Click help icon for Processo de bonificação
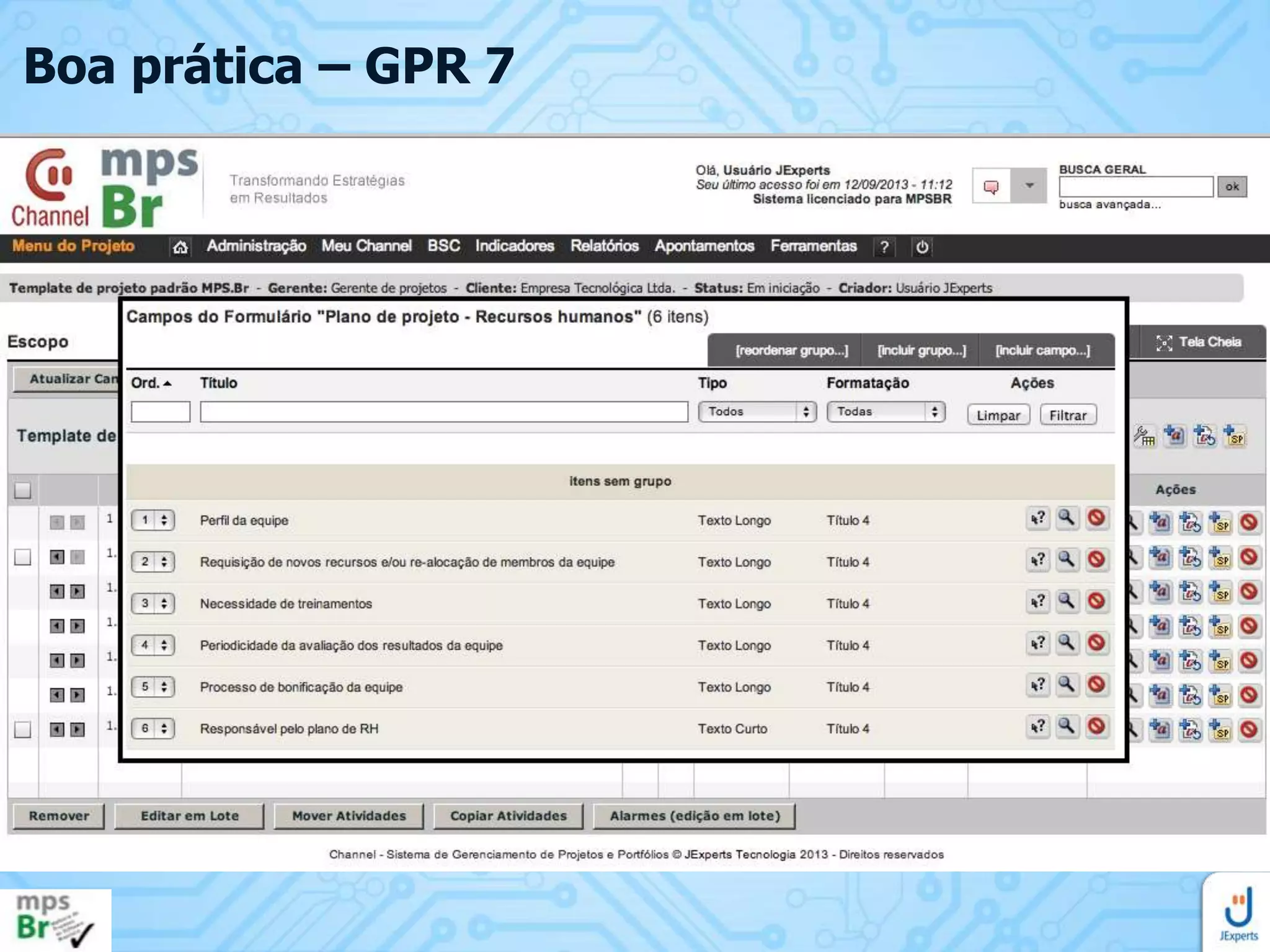 (x=1037, y=684)
